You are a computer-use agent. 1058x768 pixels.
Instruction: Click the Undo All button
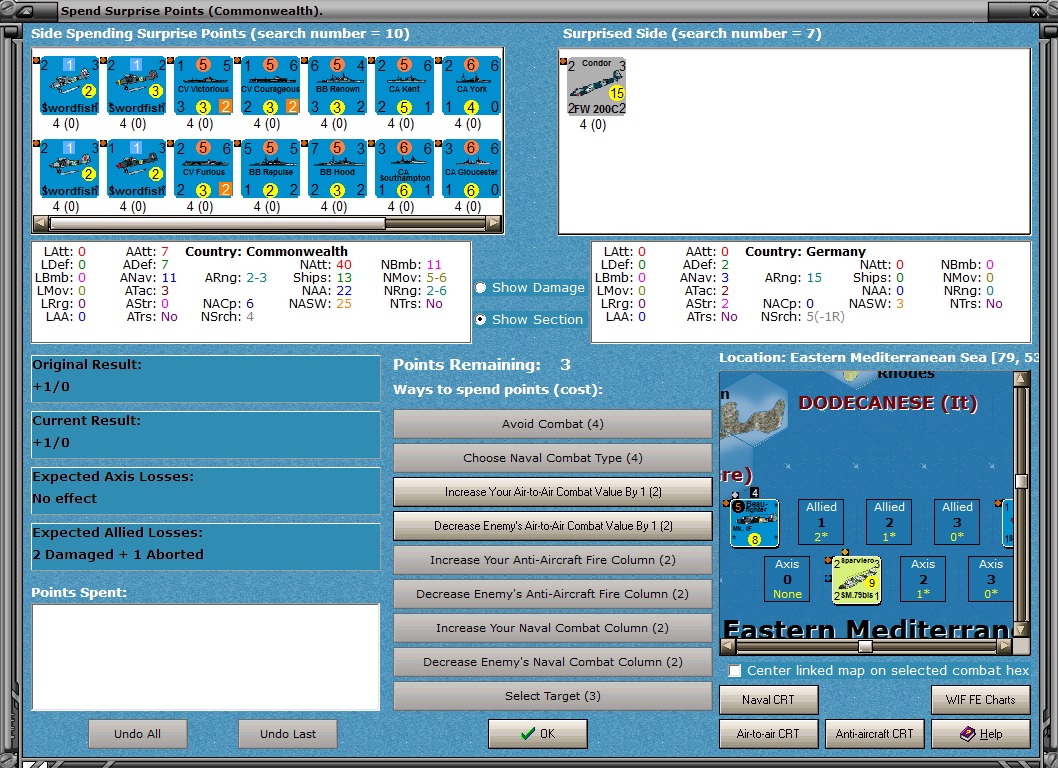[x=138, y=734]
